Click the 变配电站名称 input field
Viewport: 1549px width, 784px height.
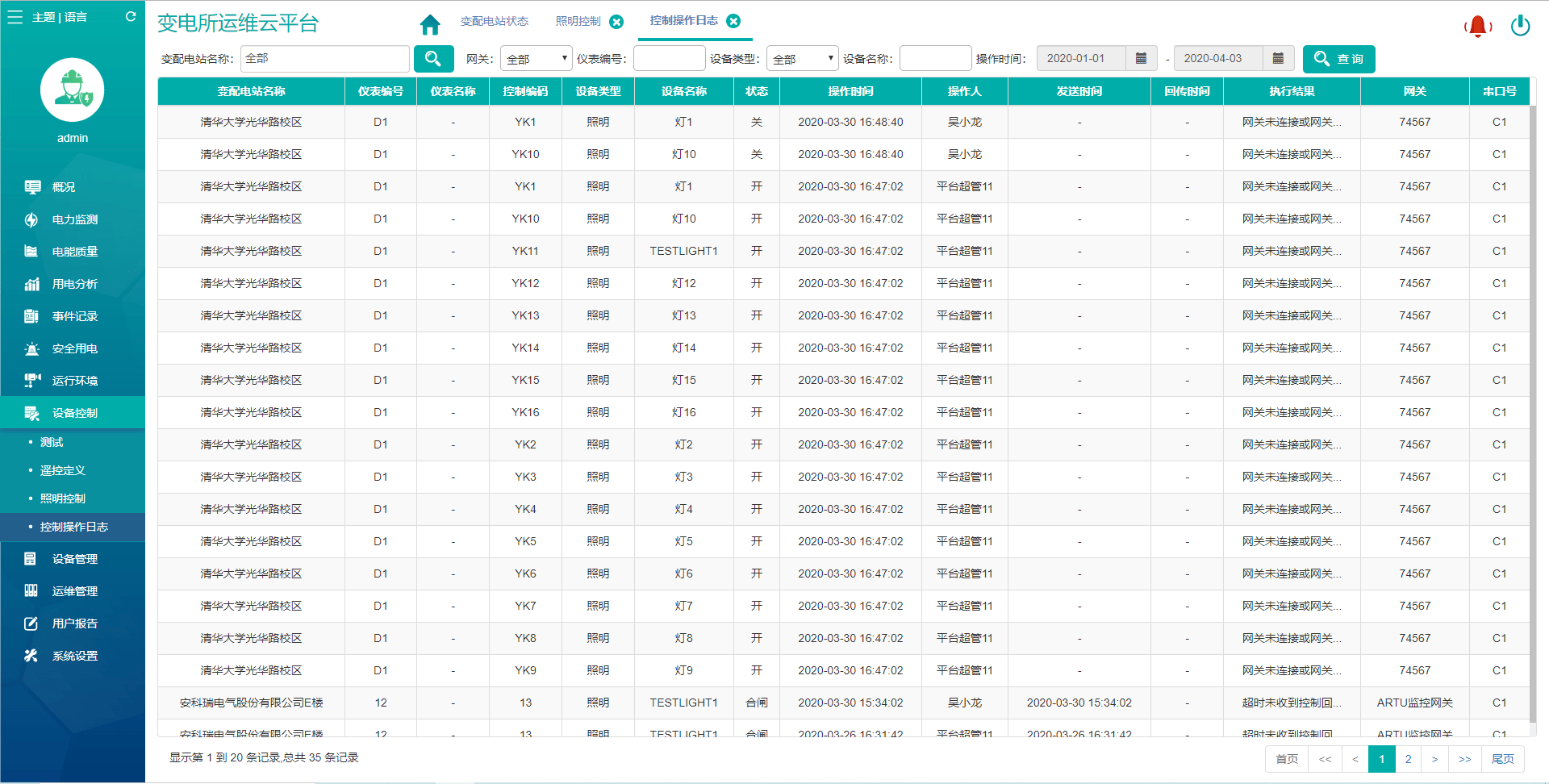point(324,59)
